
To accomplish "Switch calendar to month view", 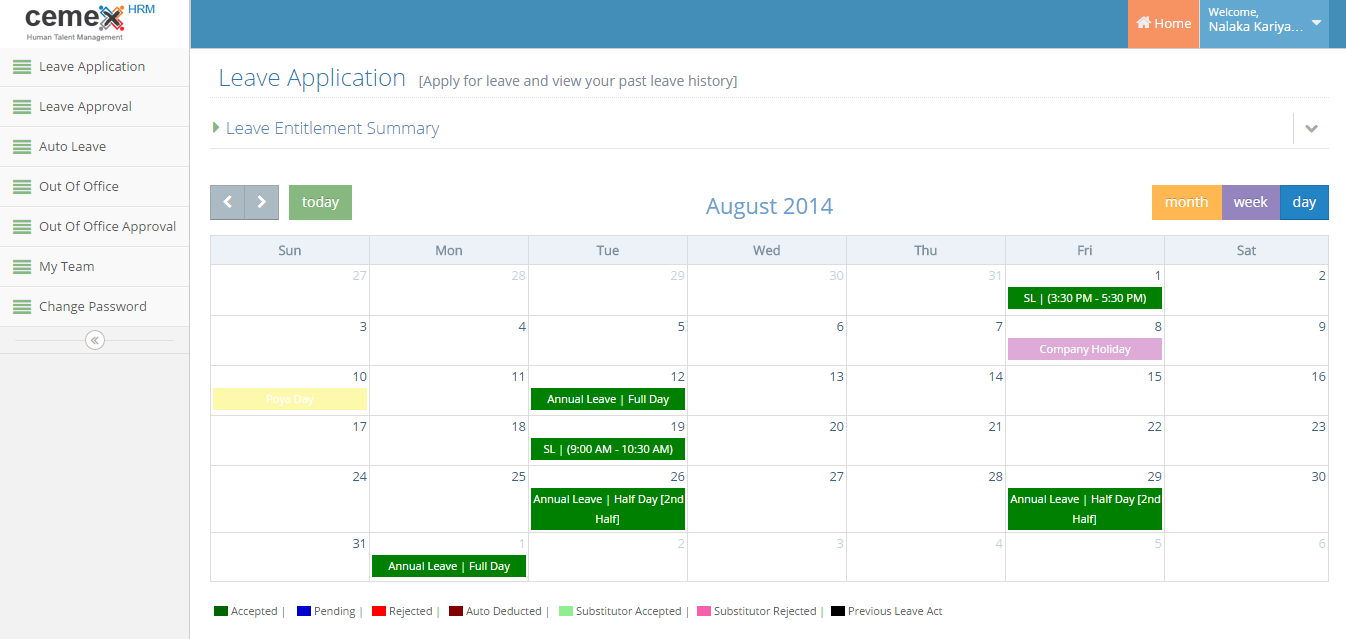I will pyautogui.click(x=1186, y=202).
